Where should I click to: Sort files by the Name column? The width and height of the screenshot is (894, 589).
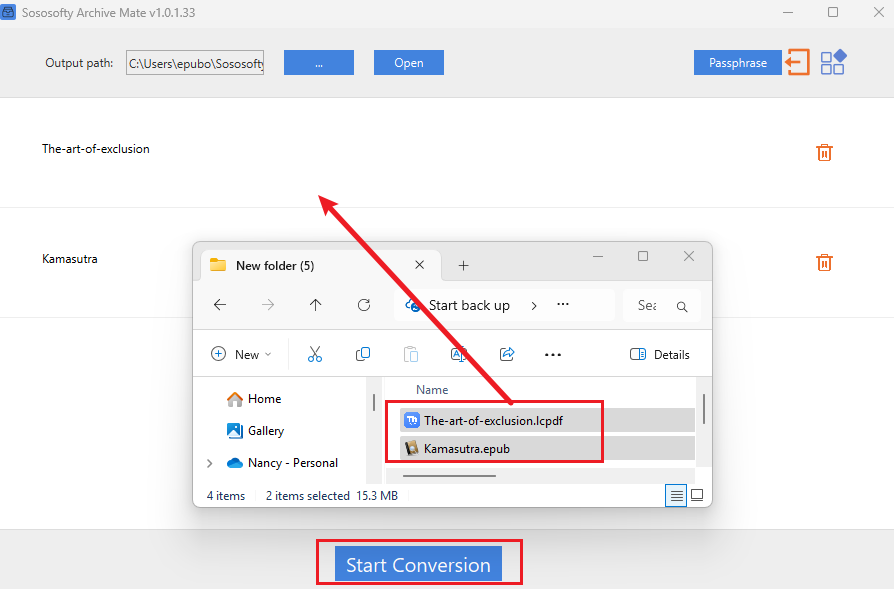click(432, 390)
